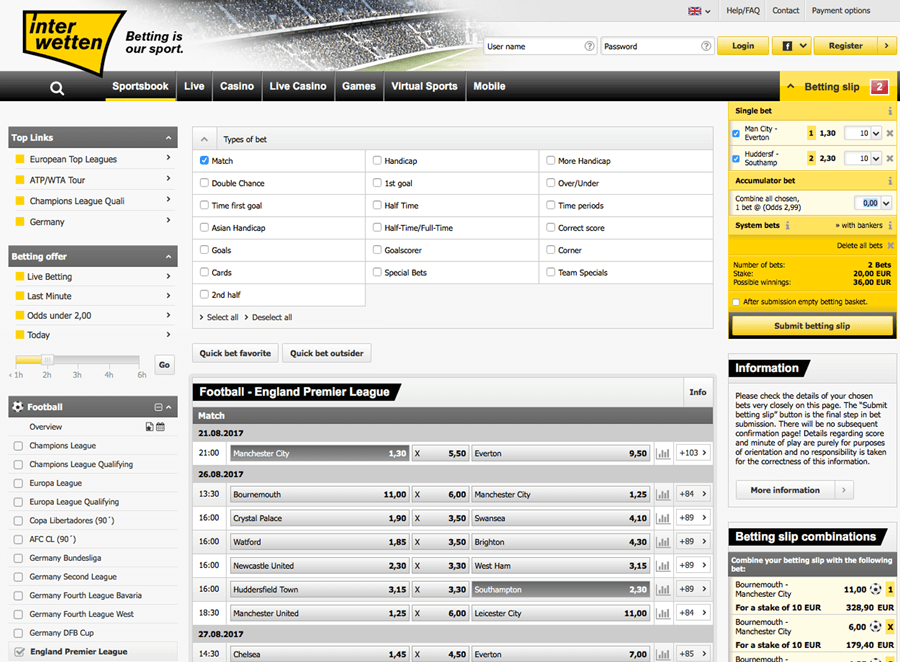Click the Register button

(x=853, y=46)
